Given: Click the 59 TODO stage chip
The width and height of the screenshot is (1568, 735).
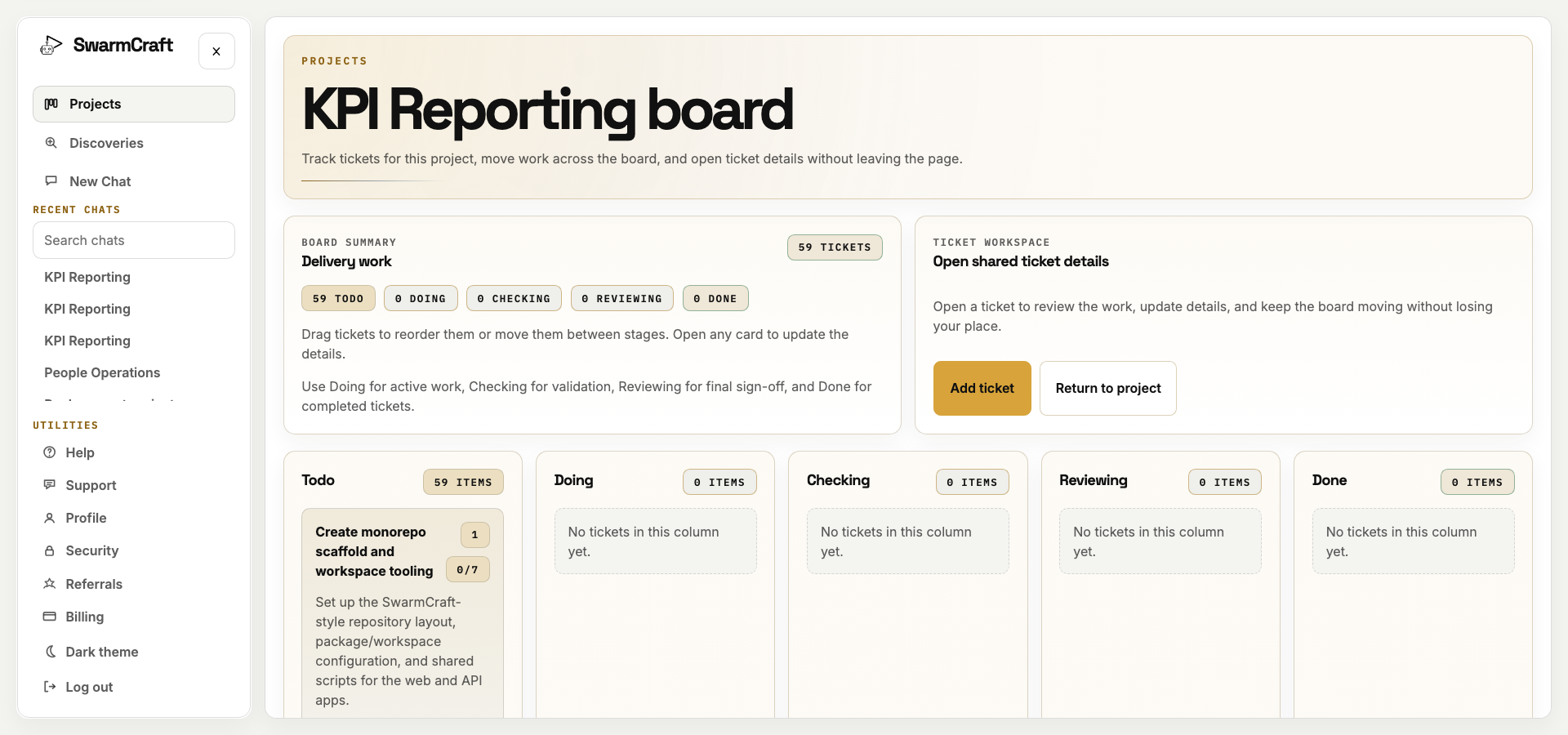Looking at the screenshot, I should (338, 298).
